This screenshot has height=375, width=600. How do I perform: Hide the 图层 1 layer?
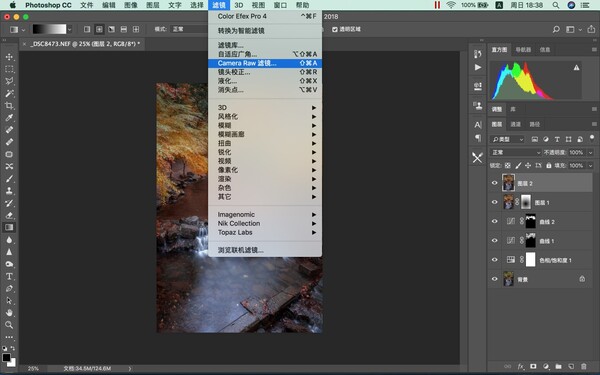(494, 202)
